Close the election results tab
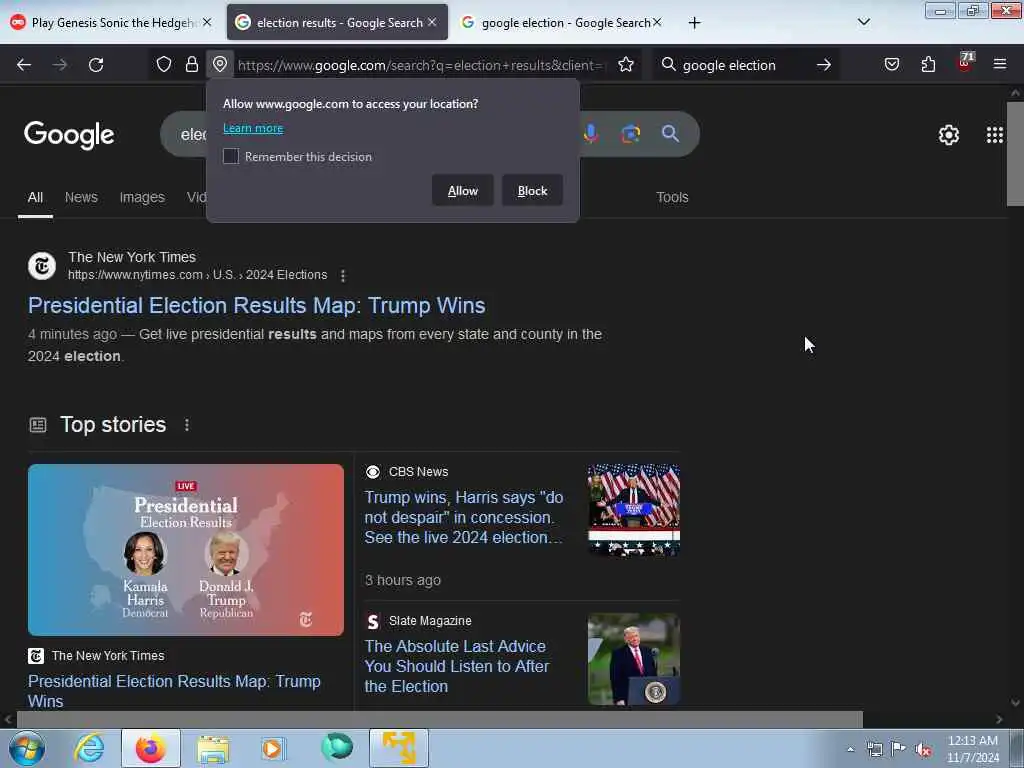The image size is (1024, 768). 432,22
